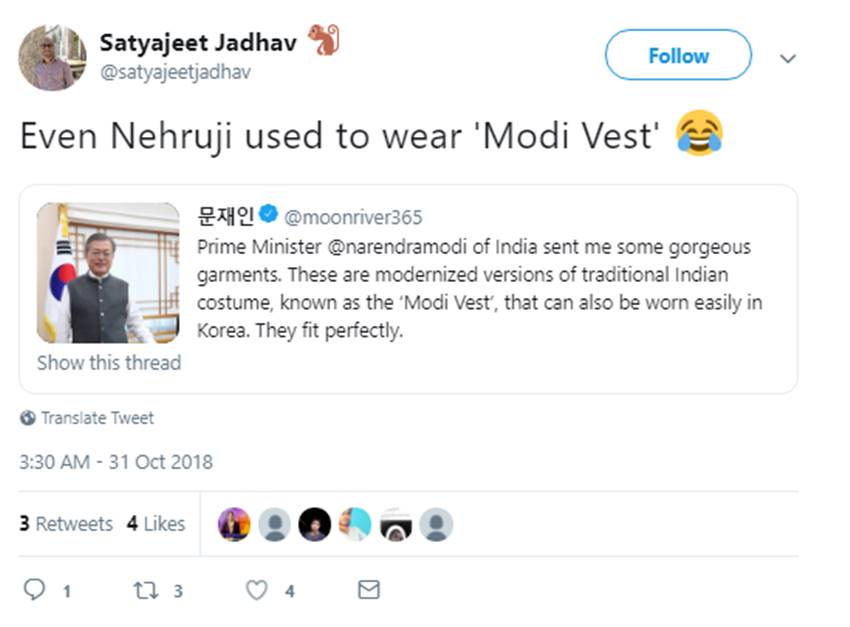Viewport: 850px width, 627px height.
Task: Click the retweet arrows icon
Action: coord(146,590)
